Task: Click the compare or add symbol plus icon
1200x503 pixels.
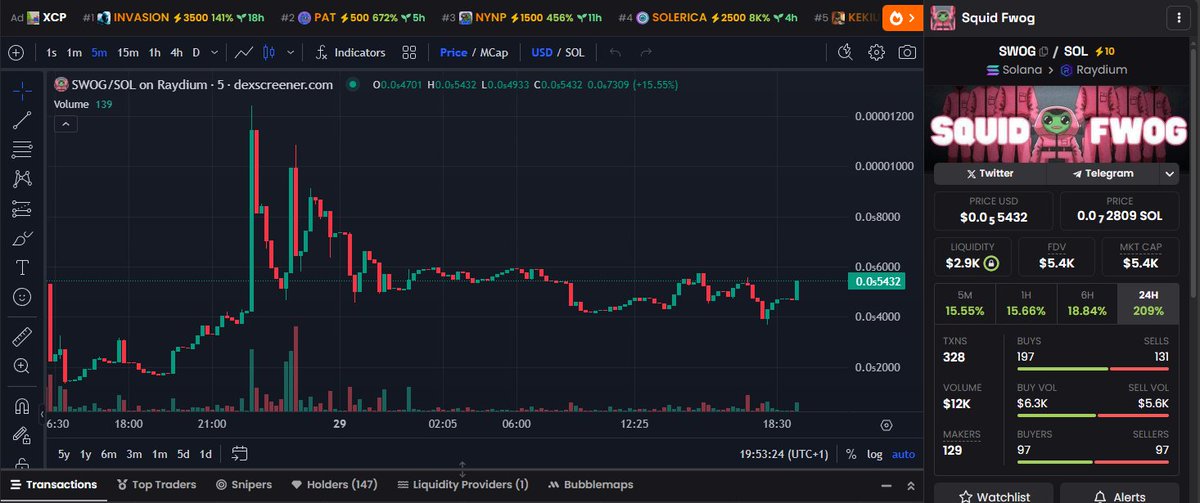Action: point(16,52)
